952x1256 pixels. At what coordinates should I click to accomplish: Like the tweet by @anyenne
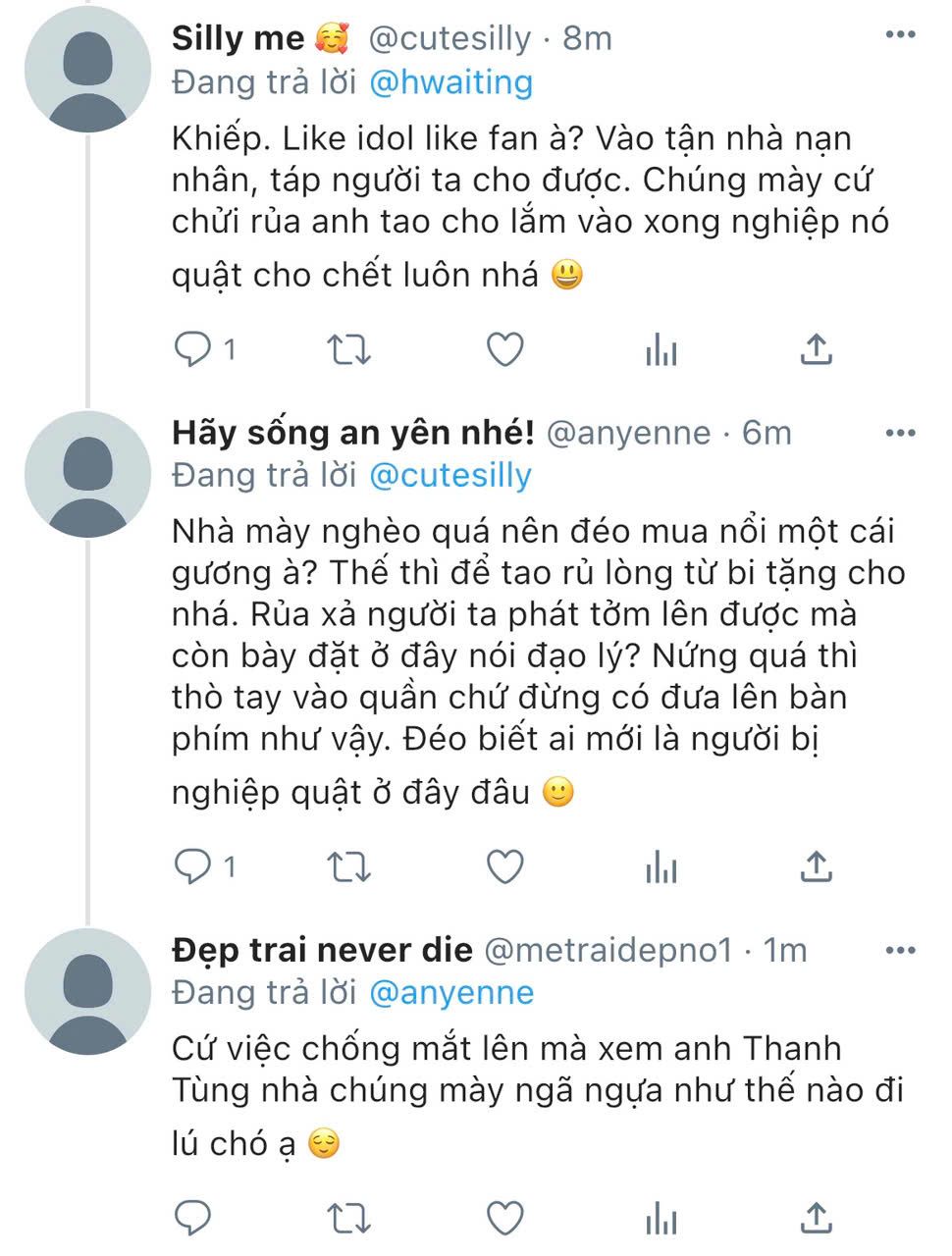pyautogui.click(x=505, y=866)
